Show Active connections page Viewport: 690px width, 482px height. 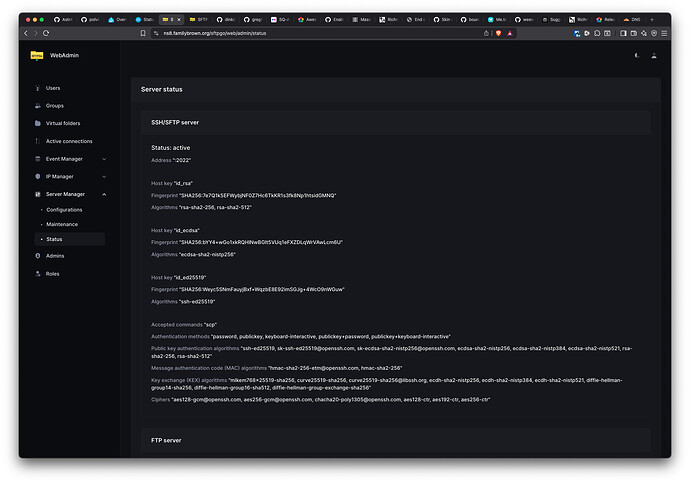[x=70, y=141]
